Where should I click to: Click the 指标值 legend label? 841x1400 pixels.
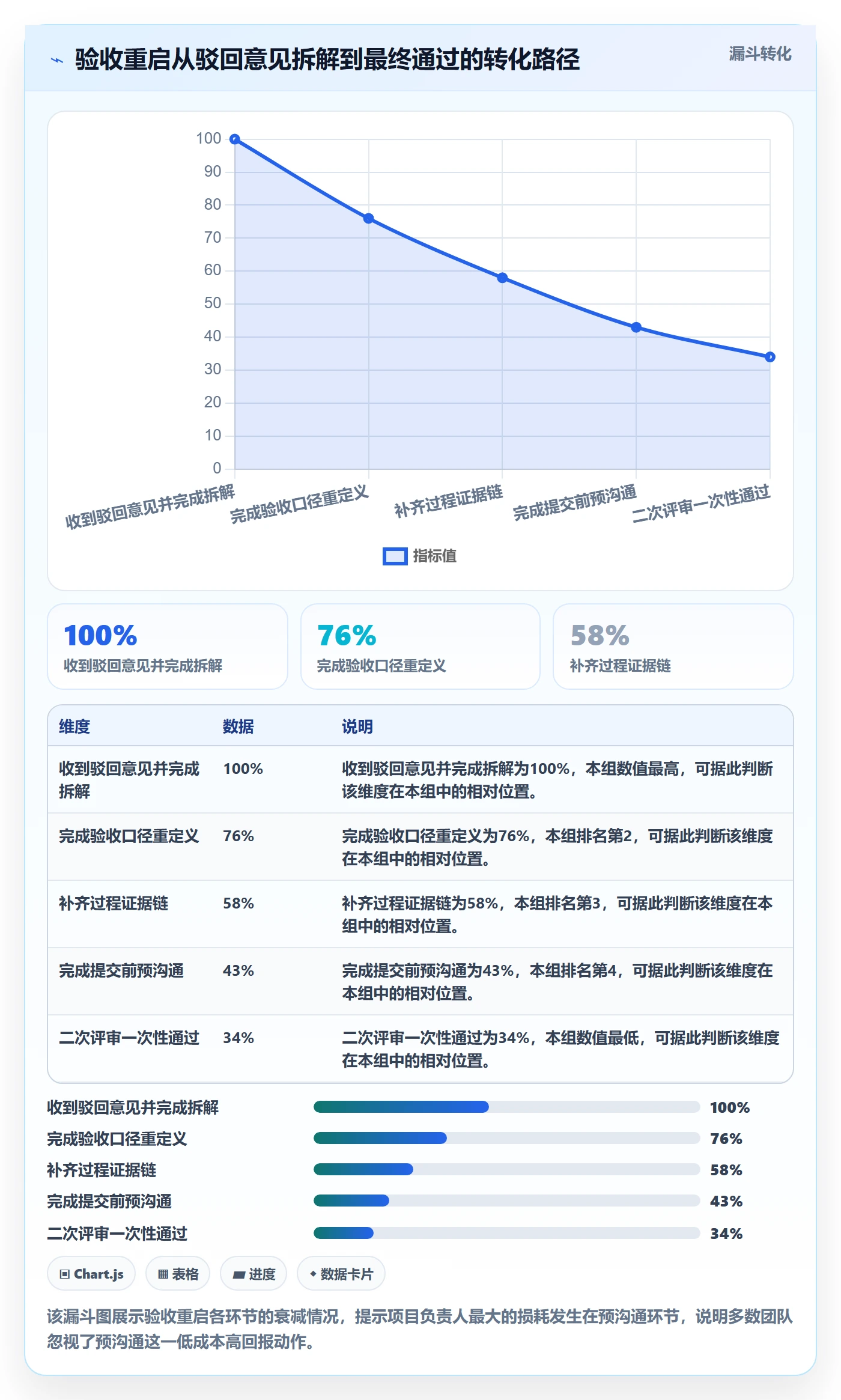click(x=435, y=556)
